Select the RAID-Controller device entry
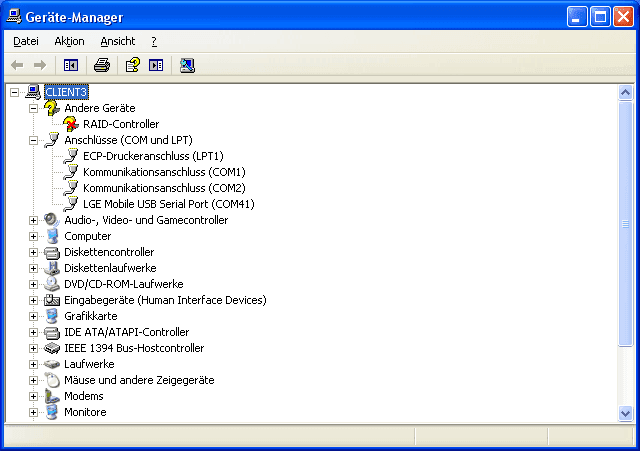 pyautogui.click(x=121, y=124)
